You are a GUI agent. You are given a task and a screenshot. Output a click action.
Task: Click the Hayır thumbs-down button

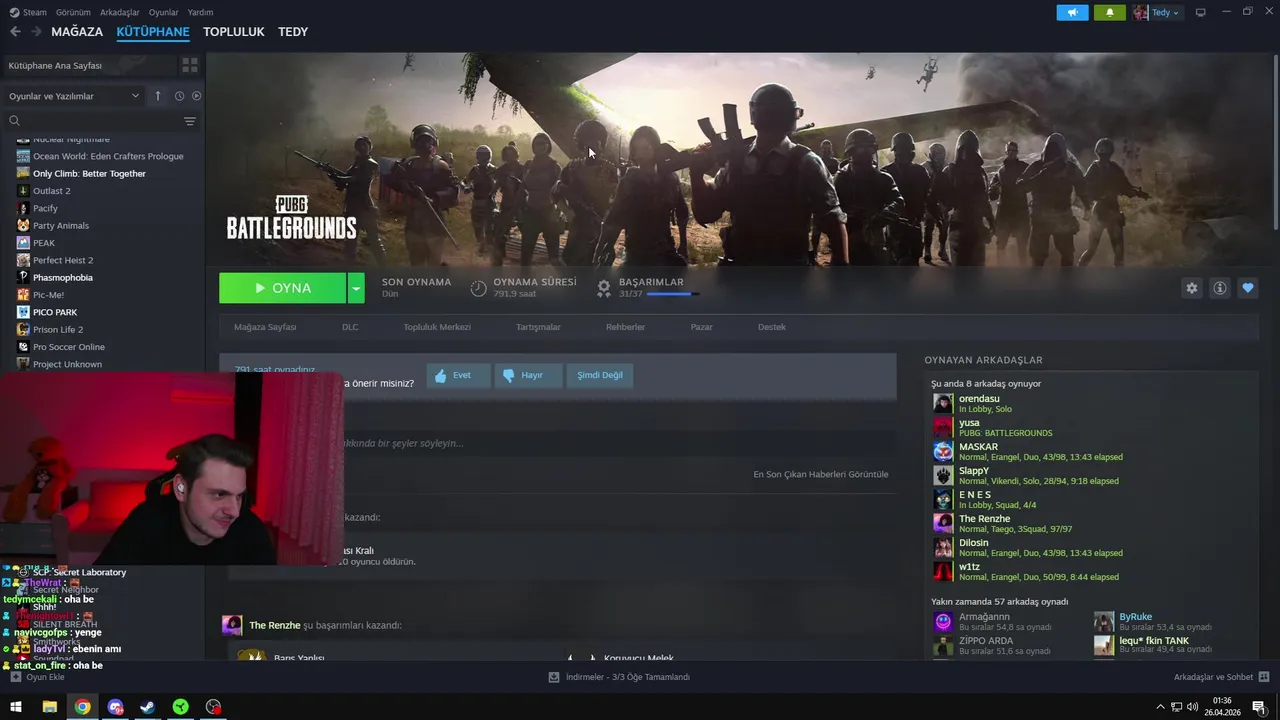[x=528, y=375]
